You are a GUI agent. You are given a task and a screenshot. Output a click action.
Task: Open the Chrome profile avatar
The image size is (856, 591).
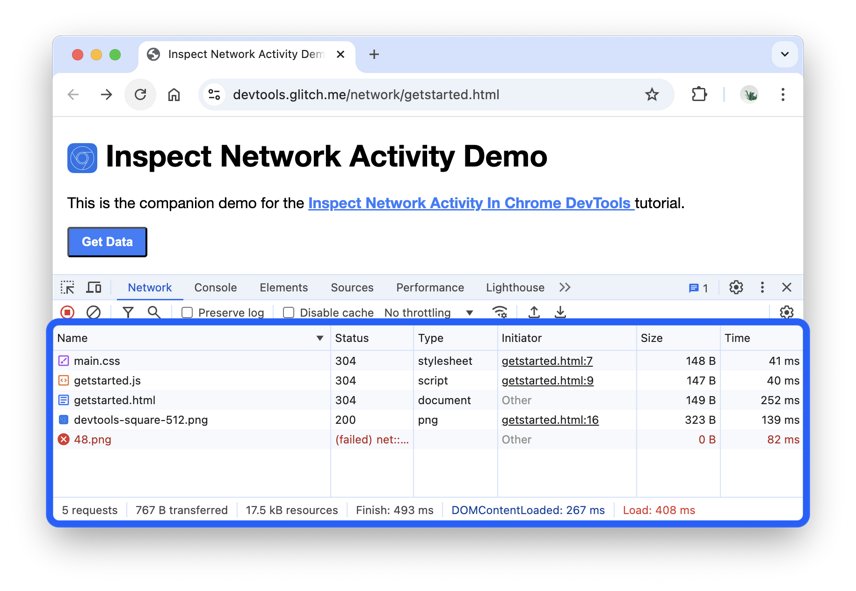[750, 94]
